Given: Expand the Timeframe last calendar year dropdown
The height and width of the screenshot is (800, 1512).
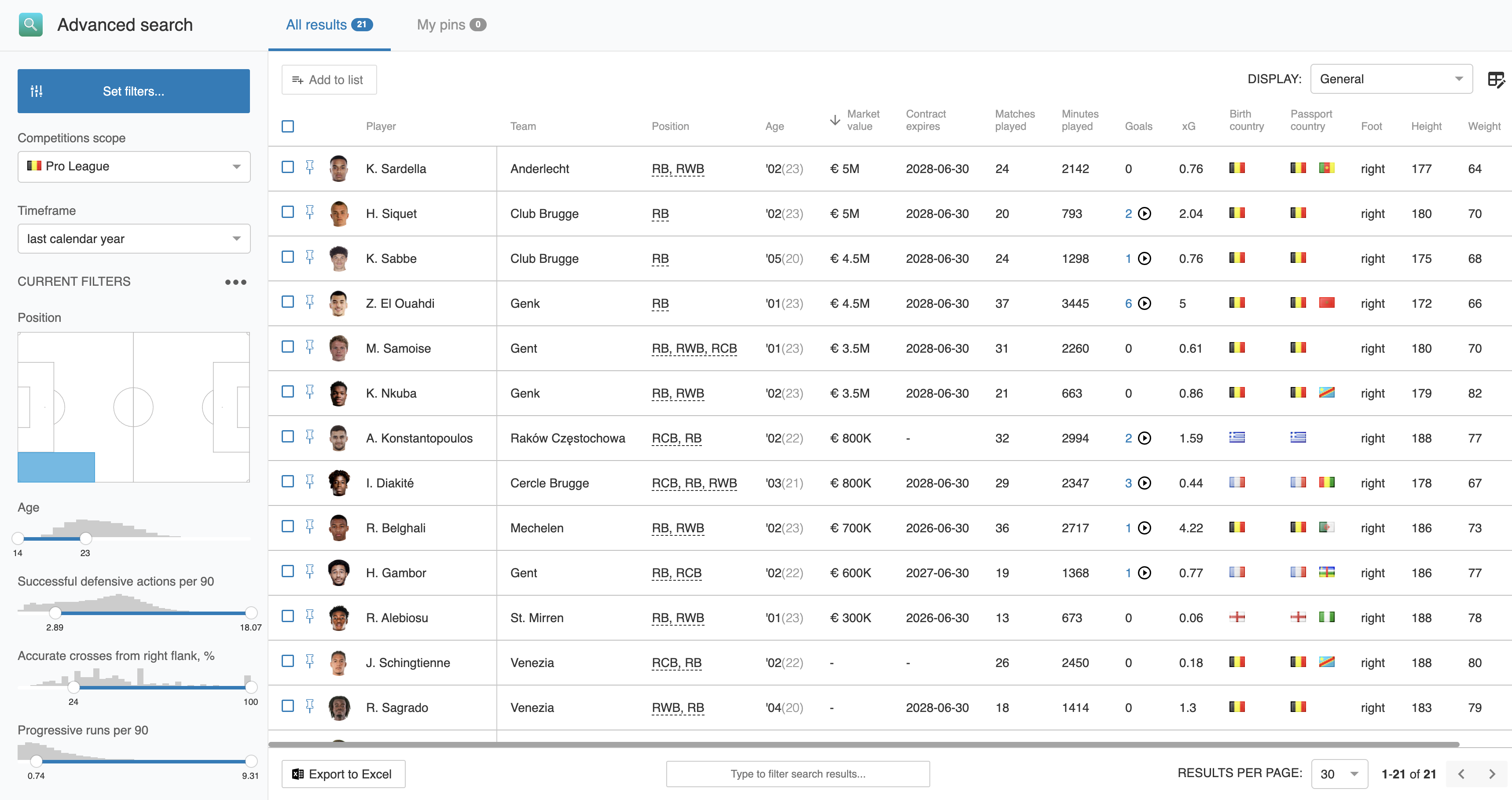Looking at the screenshot, I should (134, 239).
